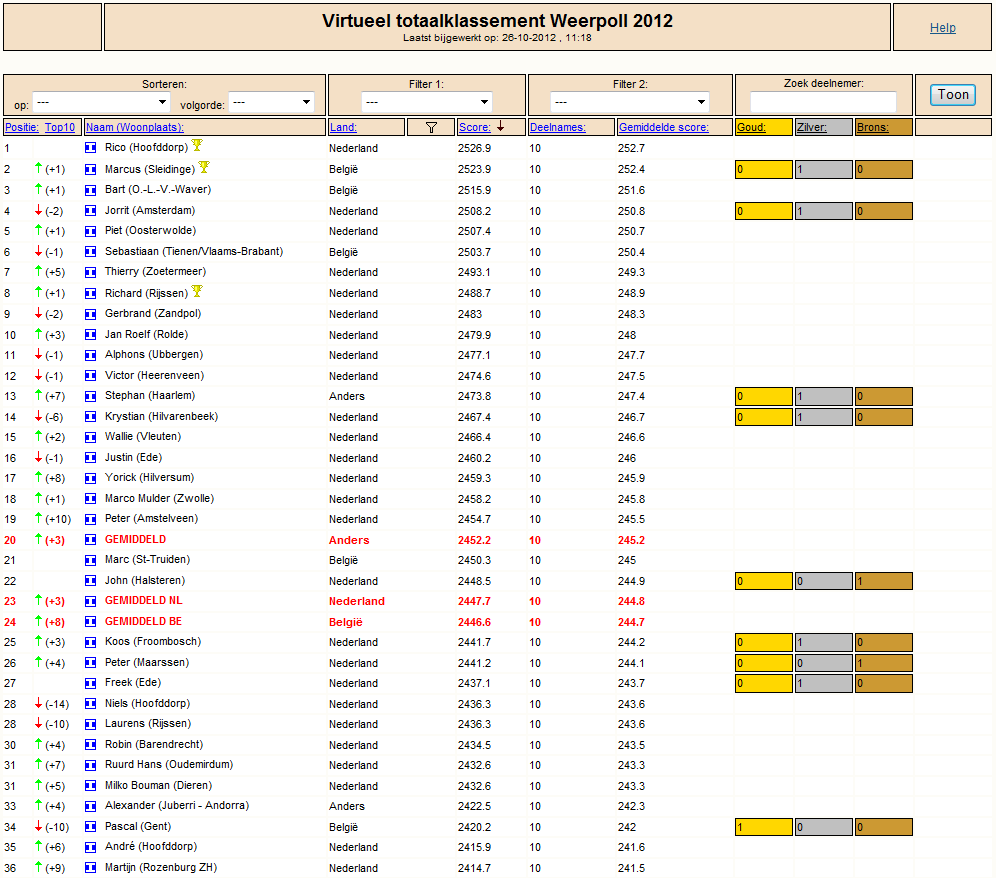The width and height of the screenshot is (996, 878).
Task: Click the Toon button
Action: pyautogui.click(x=953, y=95)
